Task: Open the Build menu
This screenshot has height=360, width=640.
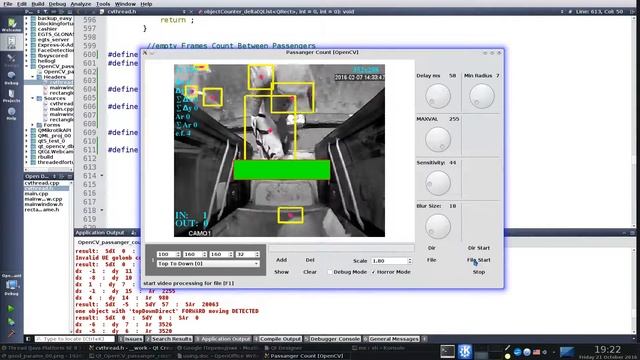Action: [38, 4]
